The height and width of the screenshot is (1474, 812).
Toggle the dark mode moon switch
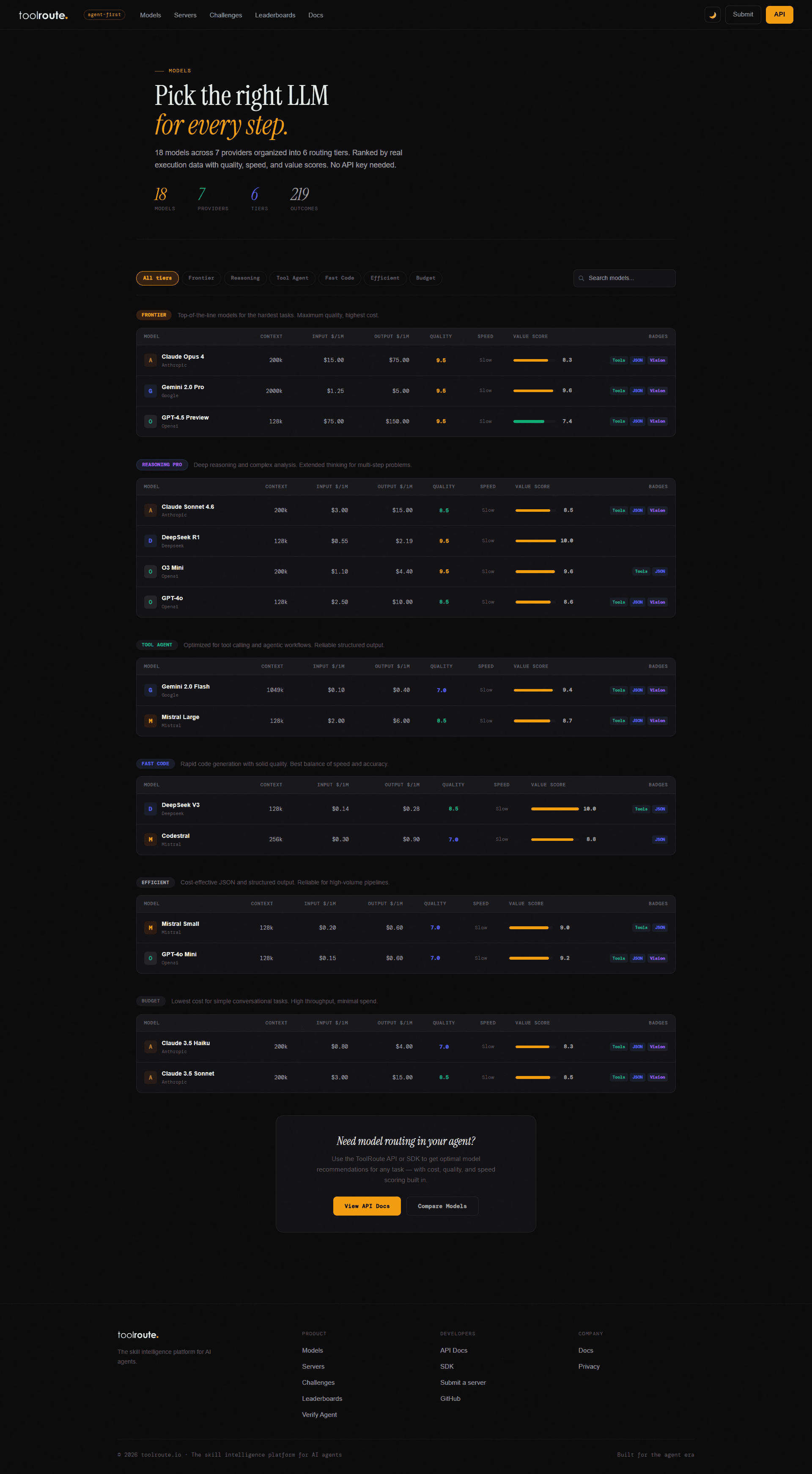tap(713, 15)
